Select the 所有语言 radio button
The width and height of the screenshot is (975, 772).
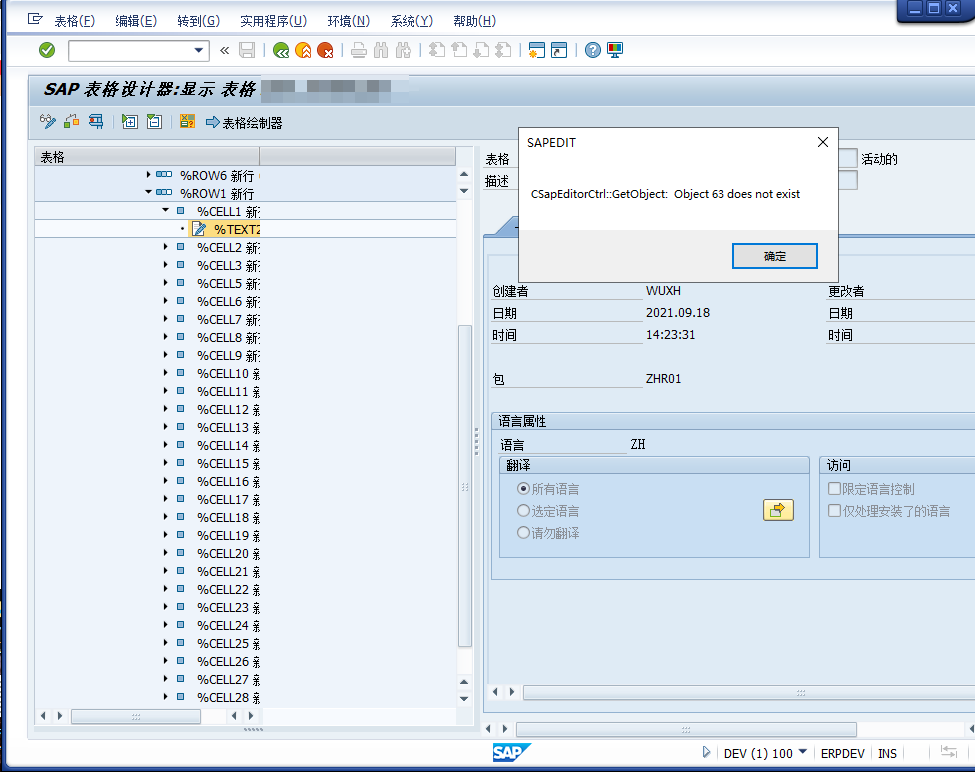click(x=525, y=488)
